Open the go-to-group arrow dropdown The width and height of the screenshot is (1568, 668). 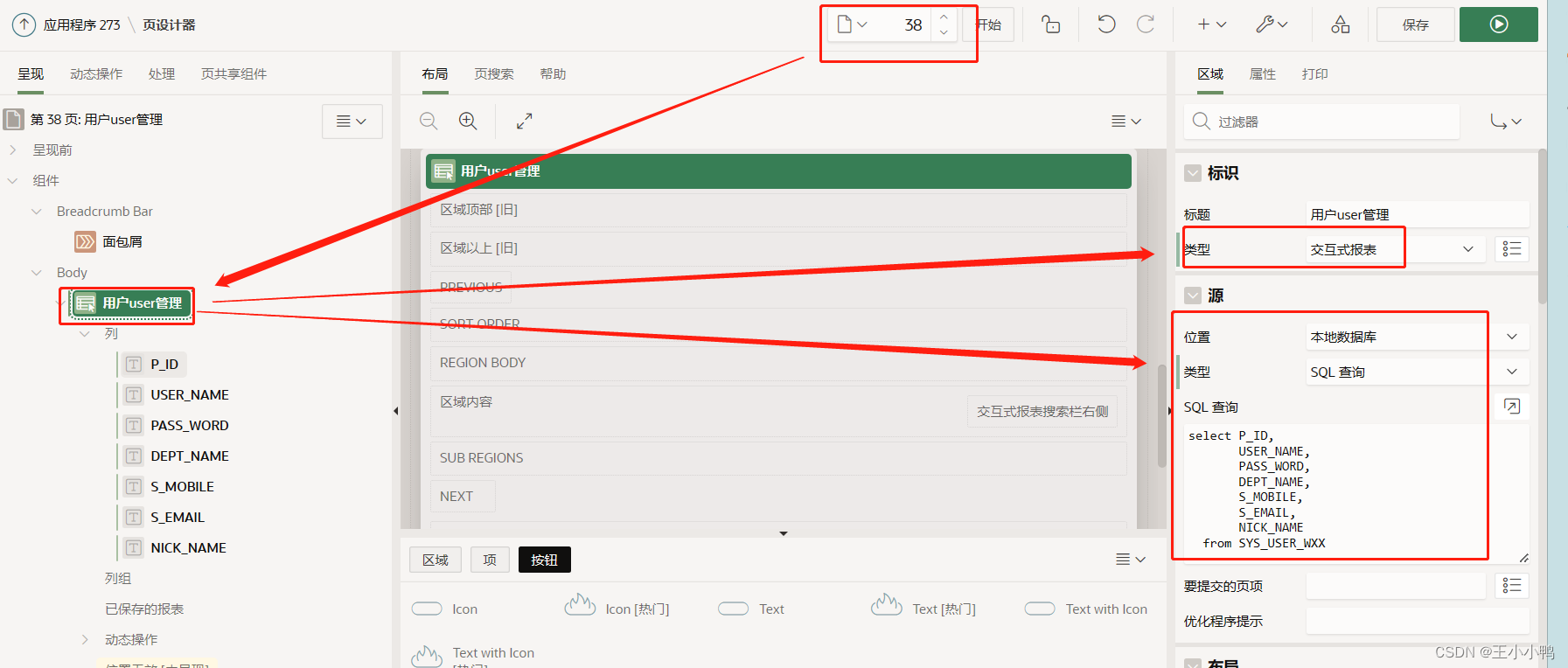tap(1506, 122)
